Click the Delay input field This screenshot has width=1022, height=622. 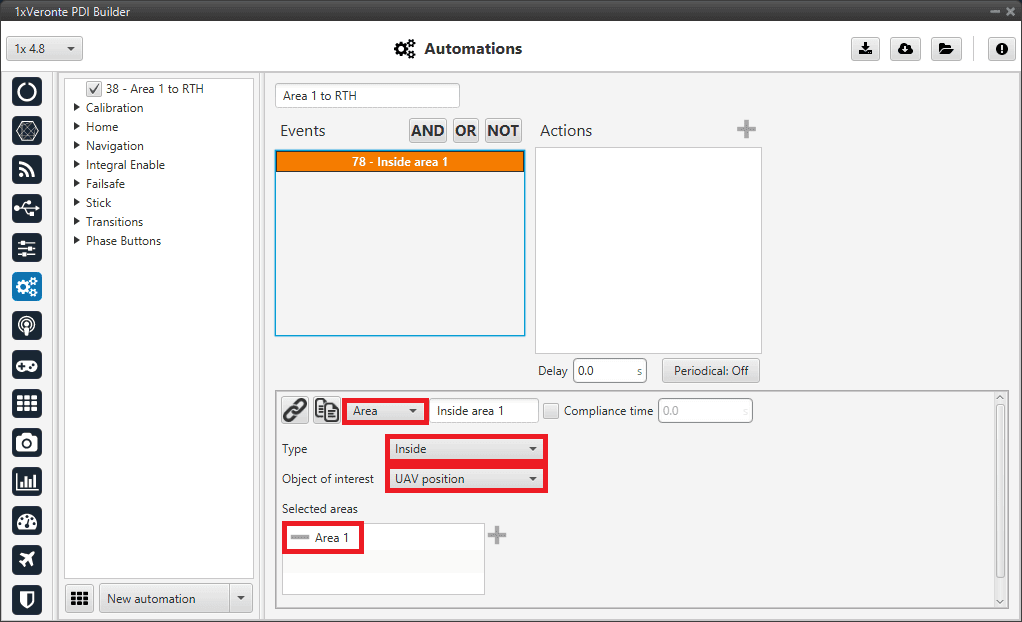pyautogui.click(x=608, y=371)
